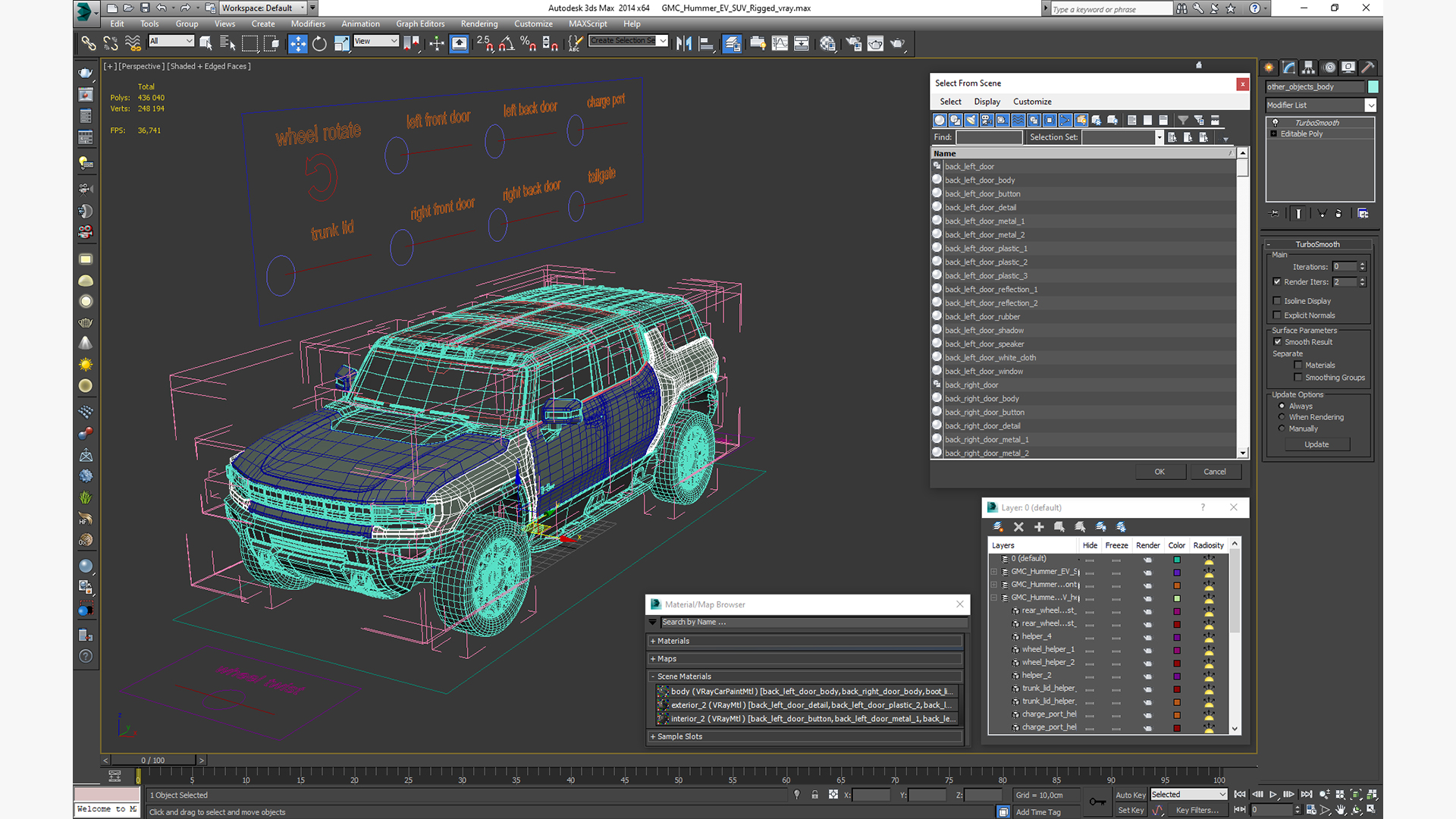Click the Set Key button

[1131, 811]
